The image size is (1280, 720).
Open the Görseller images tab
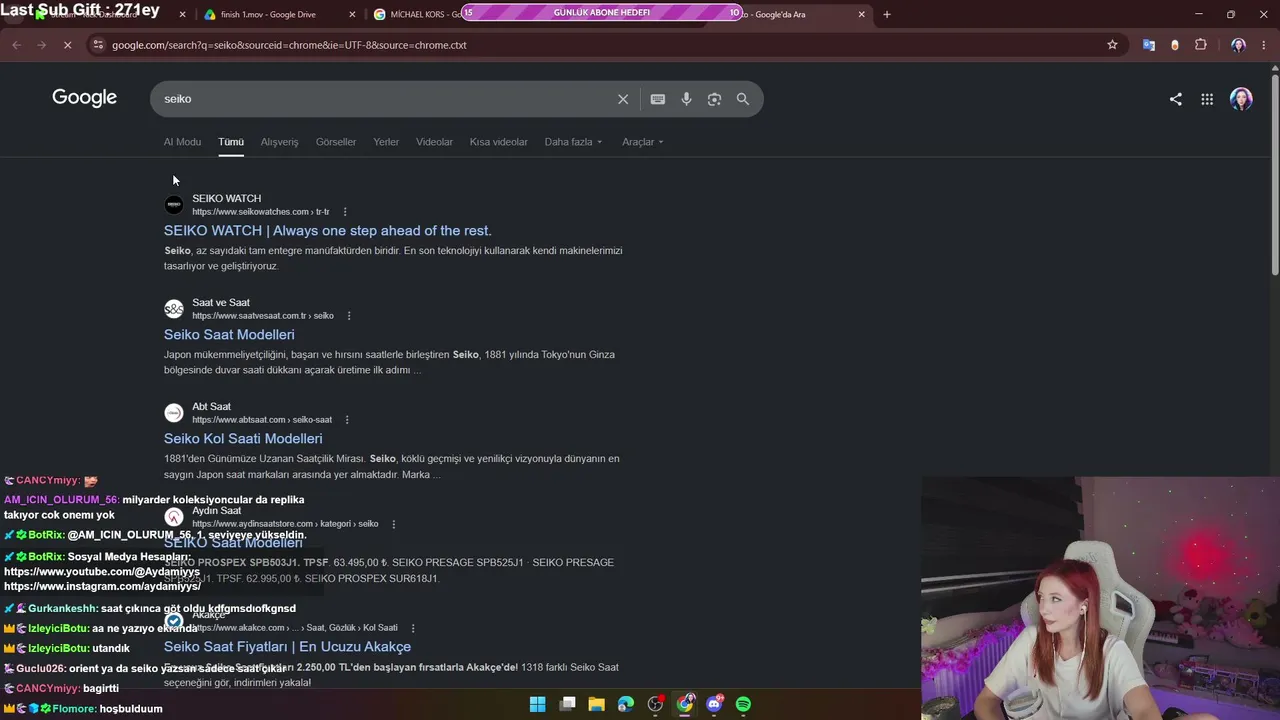[x=336, y=142]
